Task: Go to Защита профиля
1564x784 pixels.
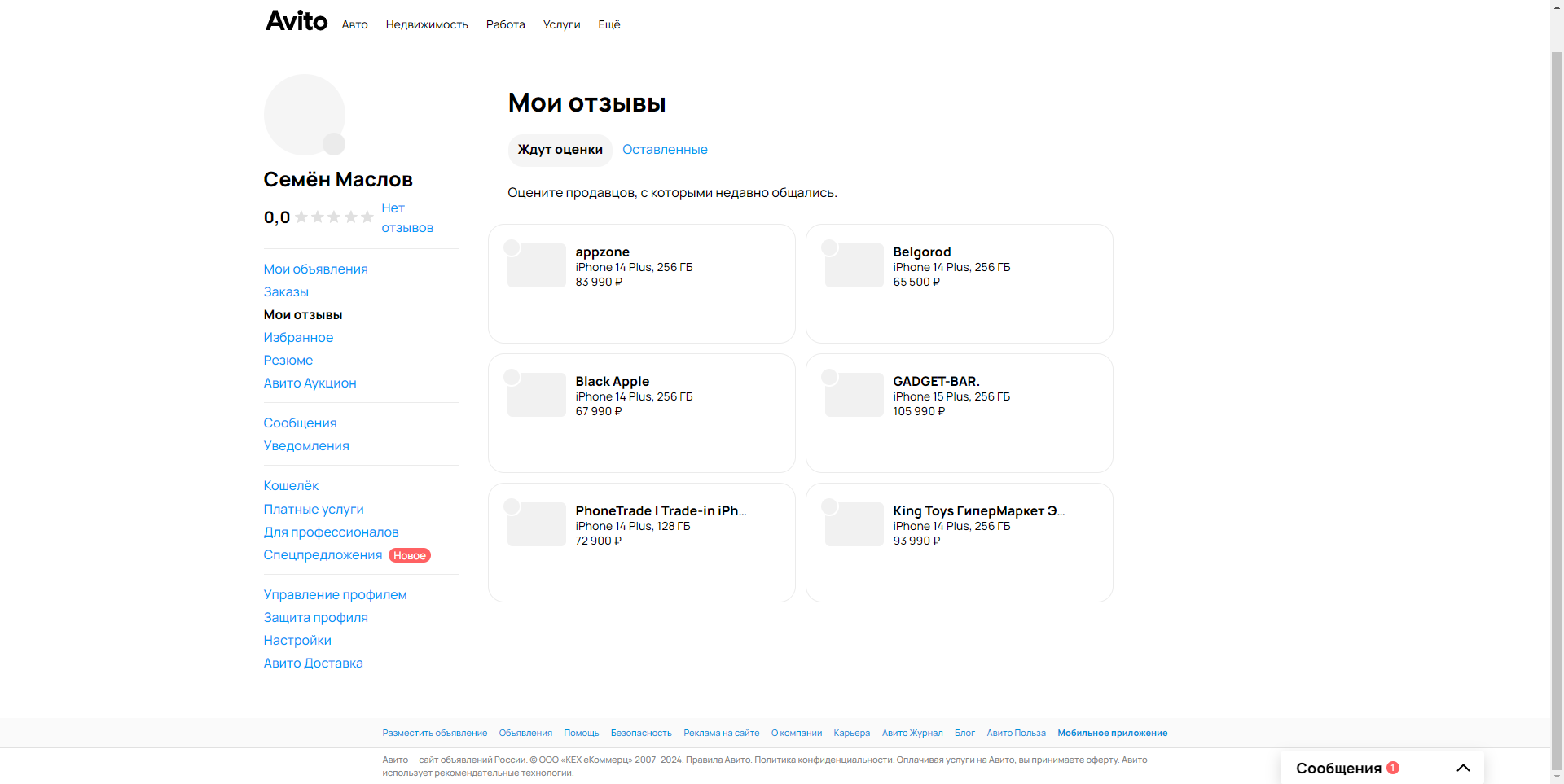Action: click(x=315, y=618)
